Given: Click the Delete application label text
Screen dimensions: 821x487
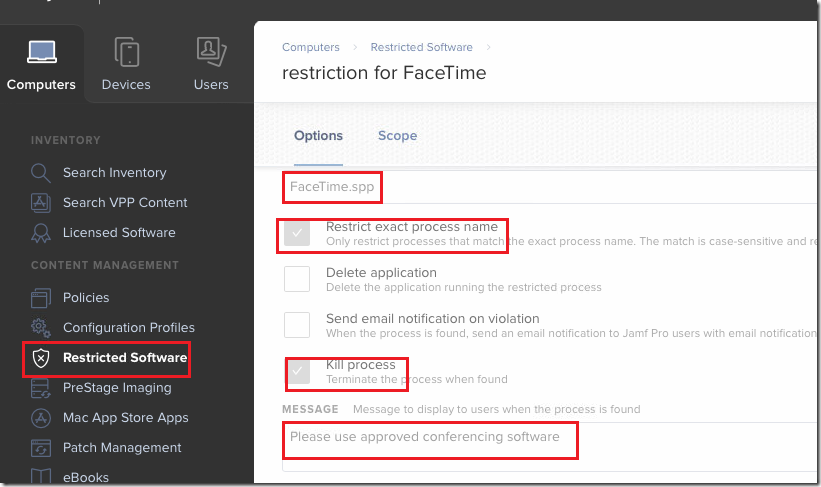Looking at the screenshot, I should tap(381, 272).
